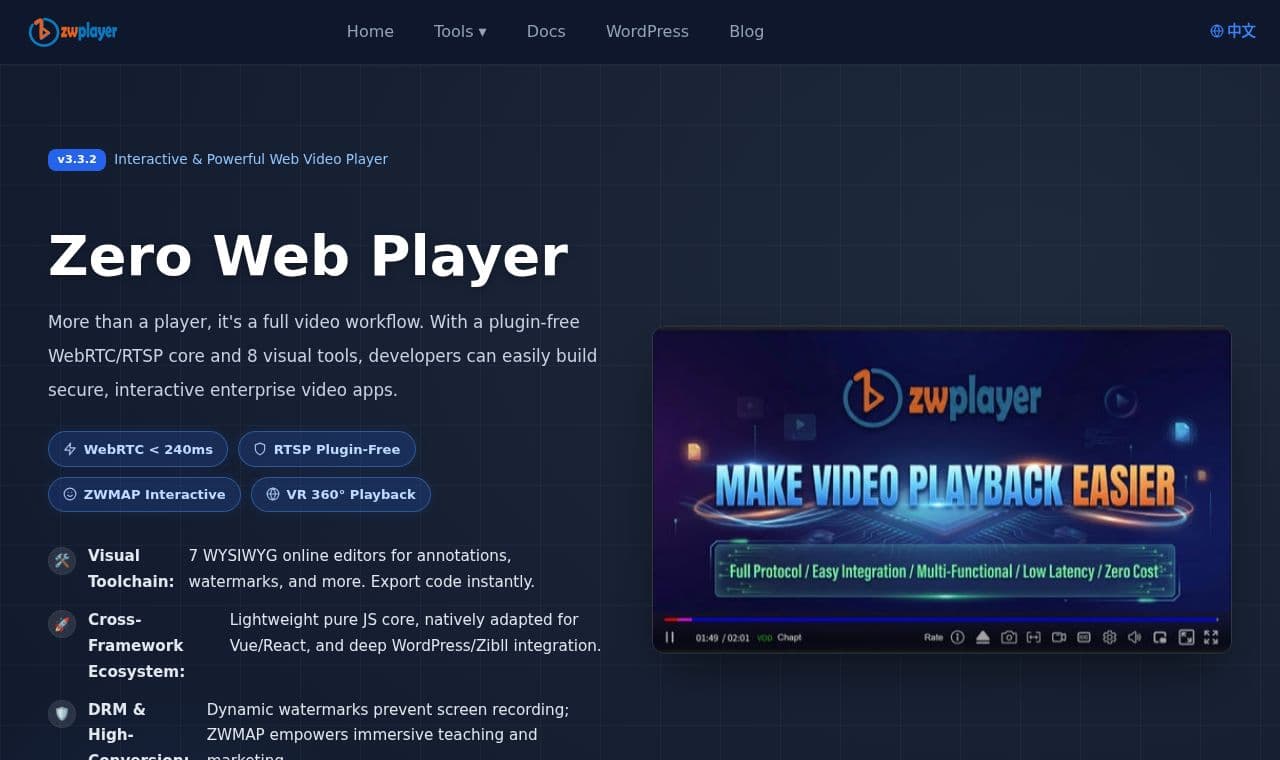Image resolution: width=1280 pixels, height=760 pixels.
Task: Click the zwplayer logo in header
Action: (x=73, y=31)
